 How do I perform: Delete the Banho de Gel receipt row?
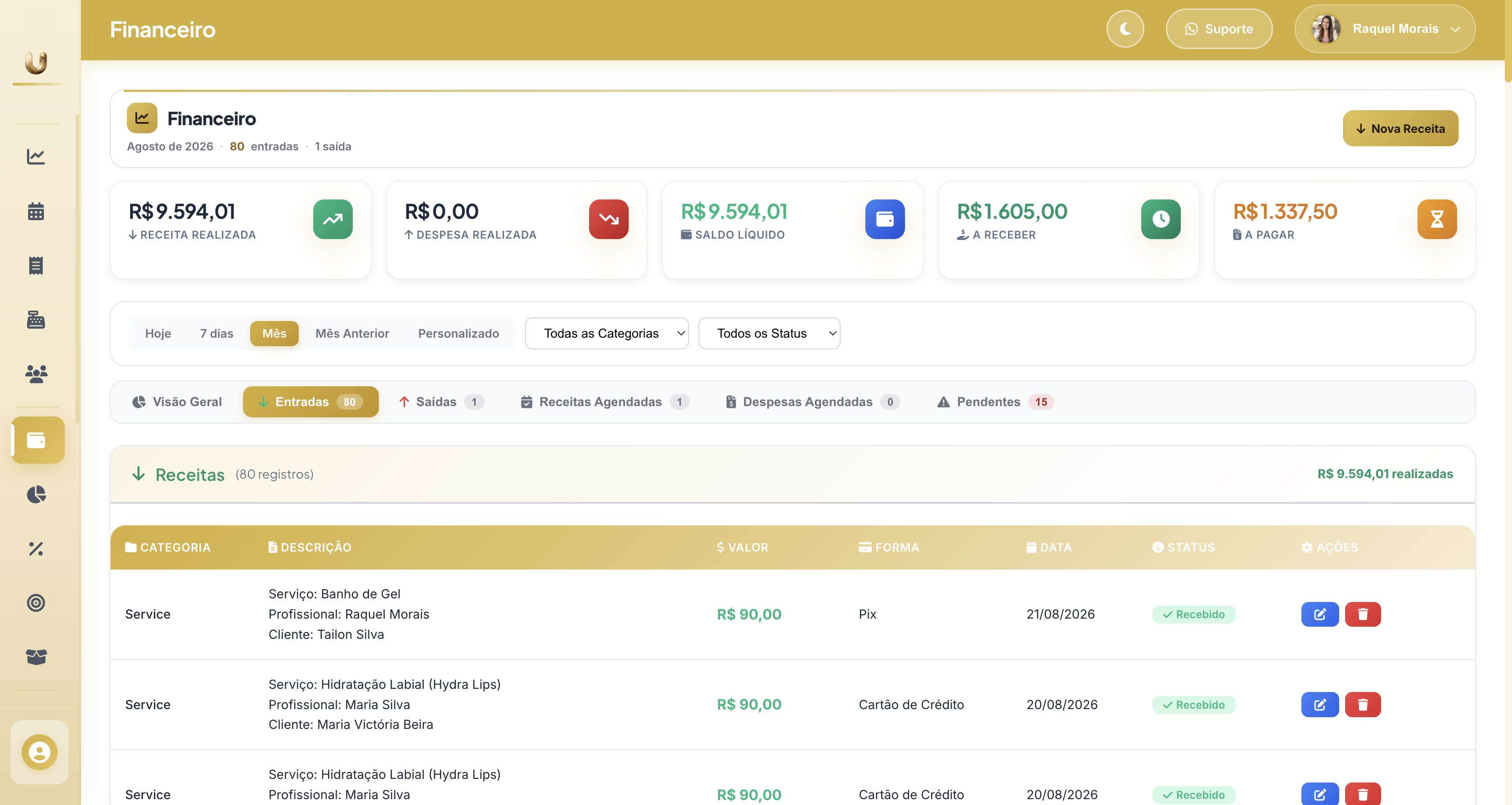pos(1362,614)
